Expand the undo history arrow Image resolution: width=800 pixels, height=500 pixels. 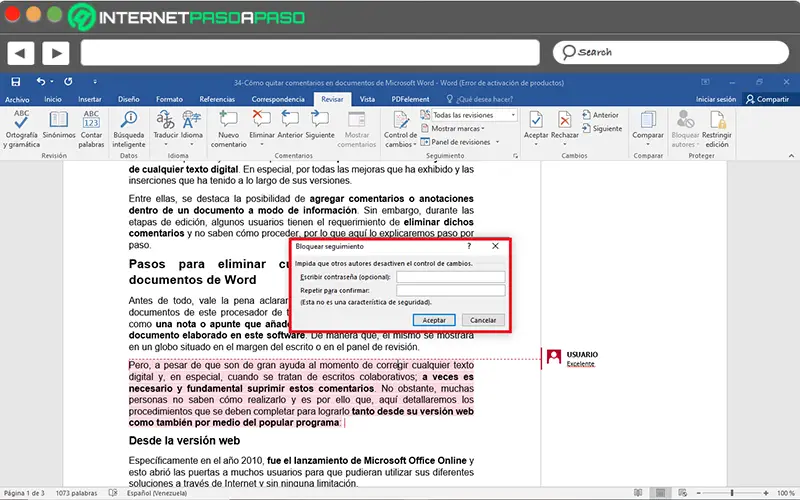[x=52, y=82]
